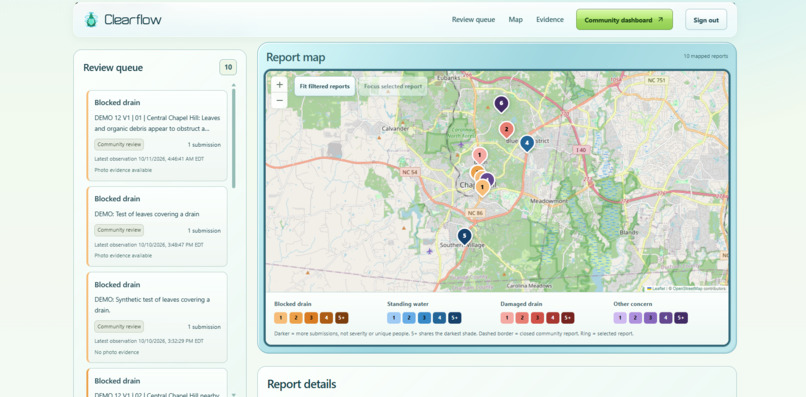Click the review queue count badge 10
Screen dimensions: 806x397
point(228,67)
